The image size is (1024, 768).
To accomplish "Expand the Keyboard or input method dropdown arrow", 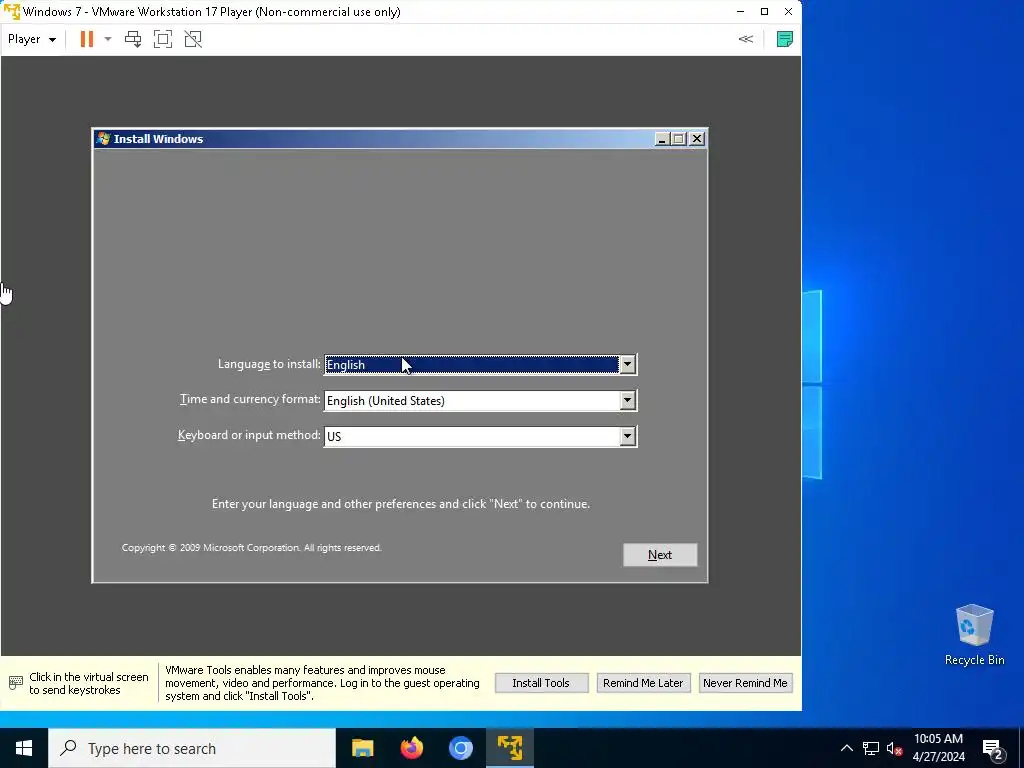I will (627, 436).
